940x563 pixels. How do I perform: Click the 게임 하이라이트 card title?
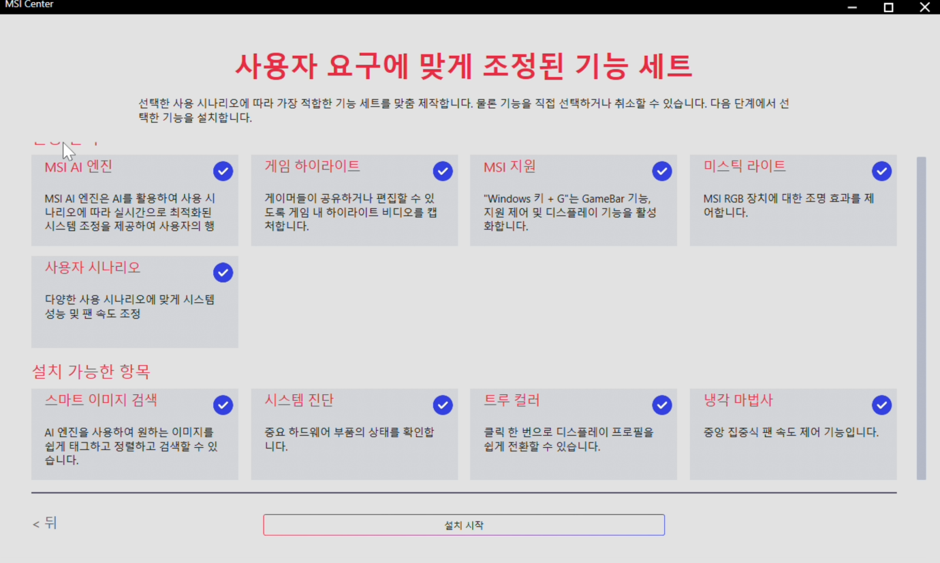click(x=312, y=166)
